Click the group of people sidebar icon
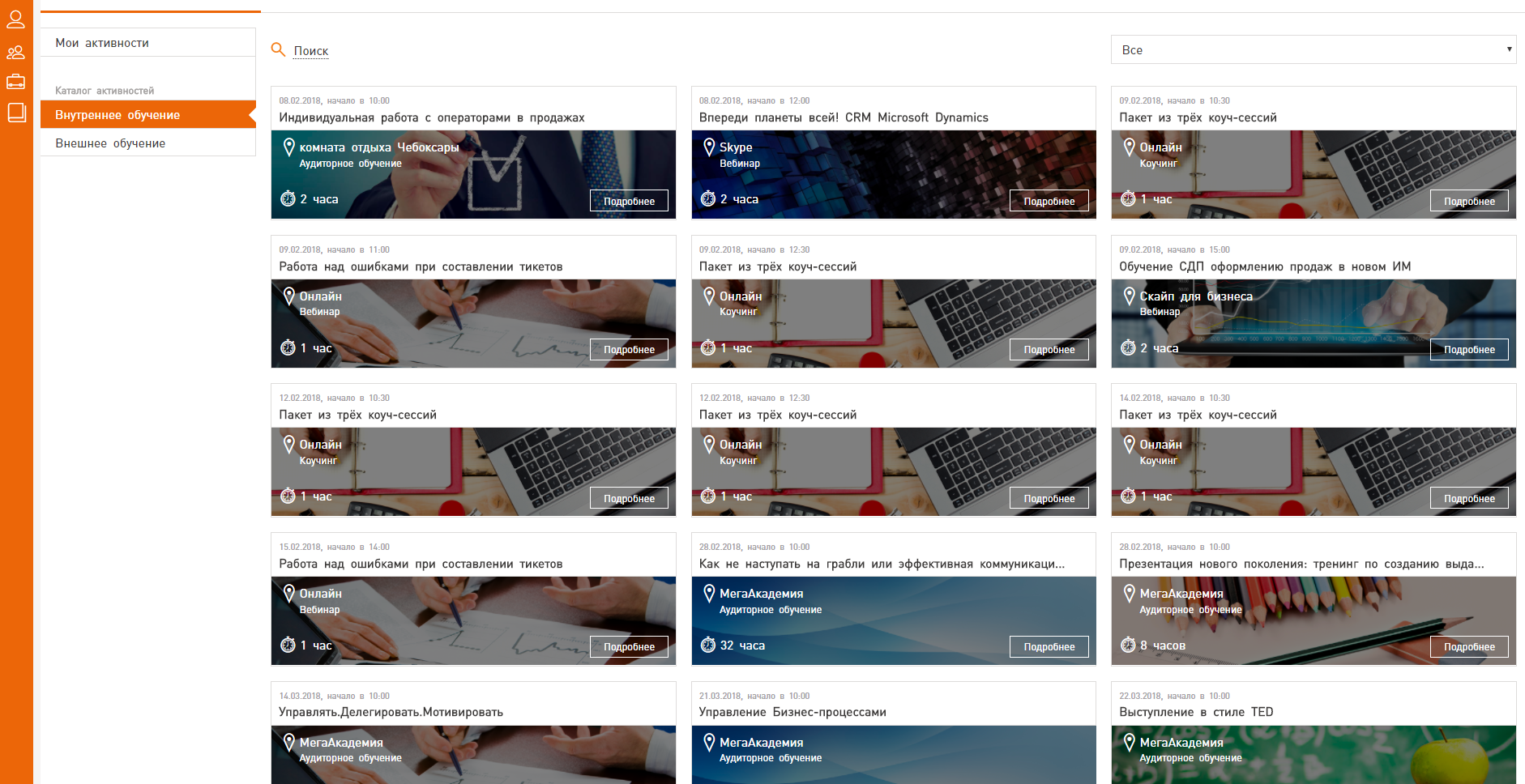This screenshot has height=784, width=1525. (x=15, y=53)
